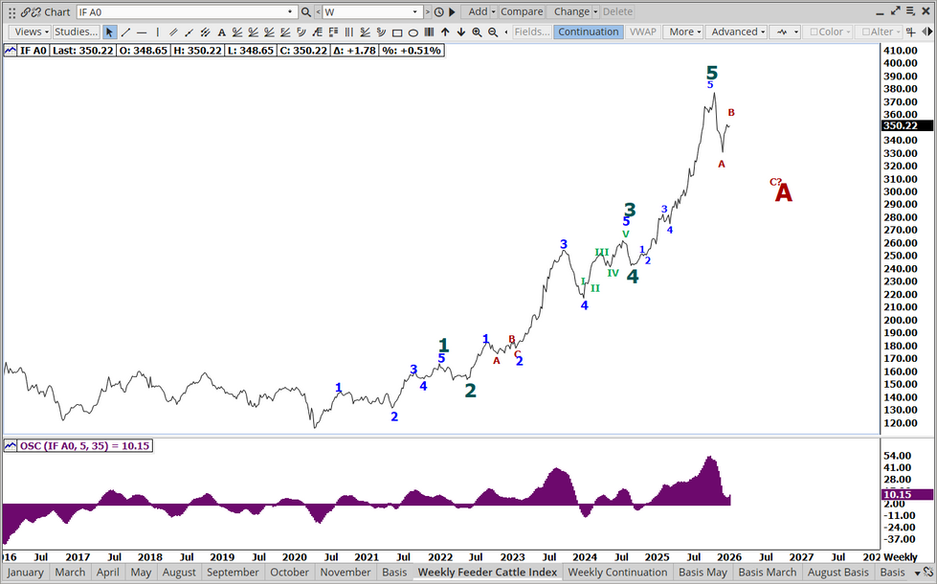The image size is (937, 584).
Task: Click the crosshair cursor icon
Action: click(x=910, y=32)
